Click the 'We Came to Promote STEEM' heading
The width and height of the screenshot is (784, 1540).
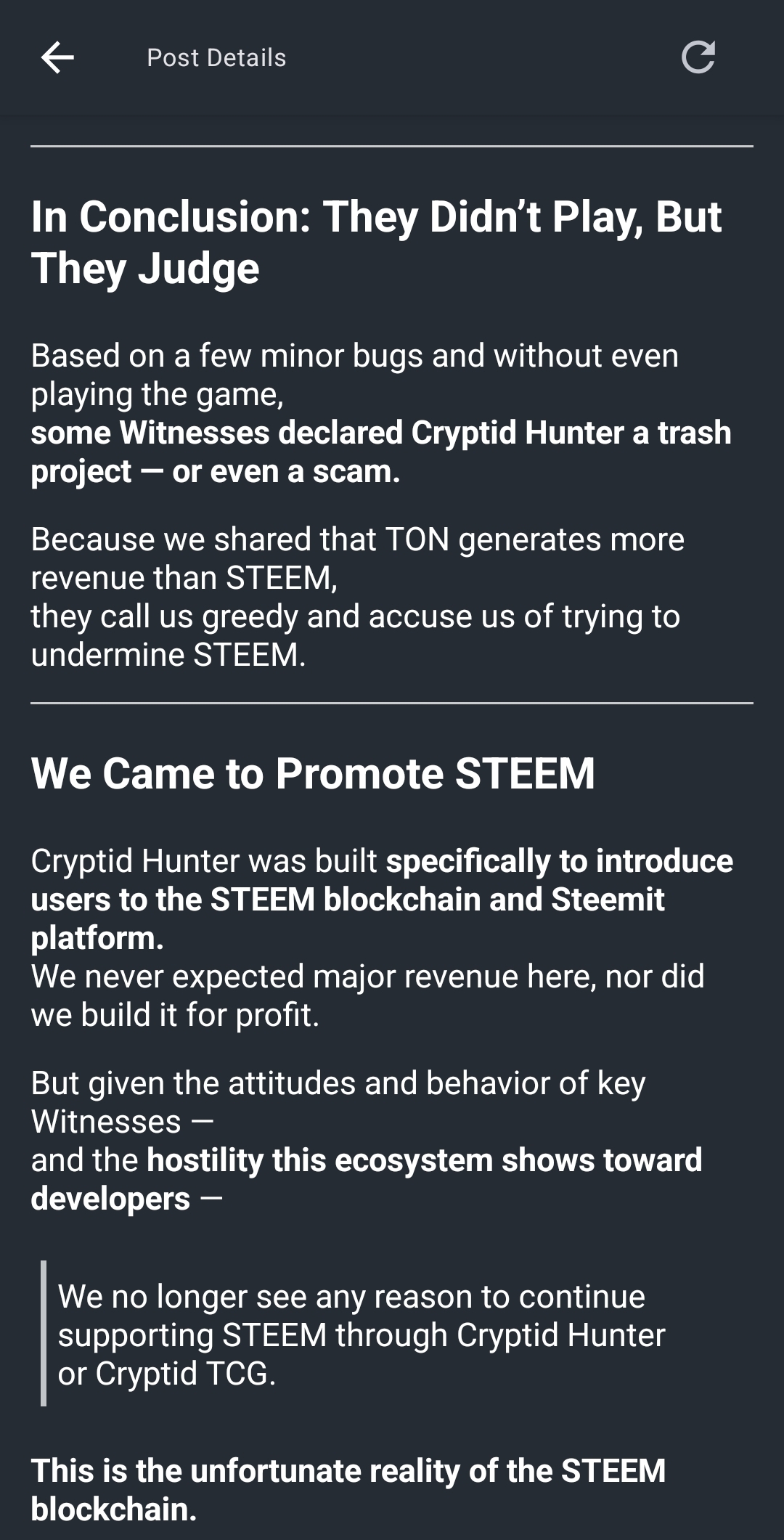[x=313, y=773]
